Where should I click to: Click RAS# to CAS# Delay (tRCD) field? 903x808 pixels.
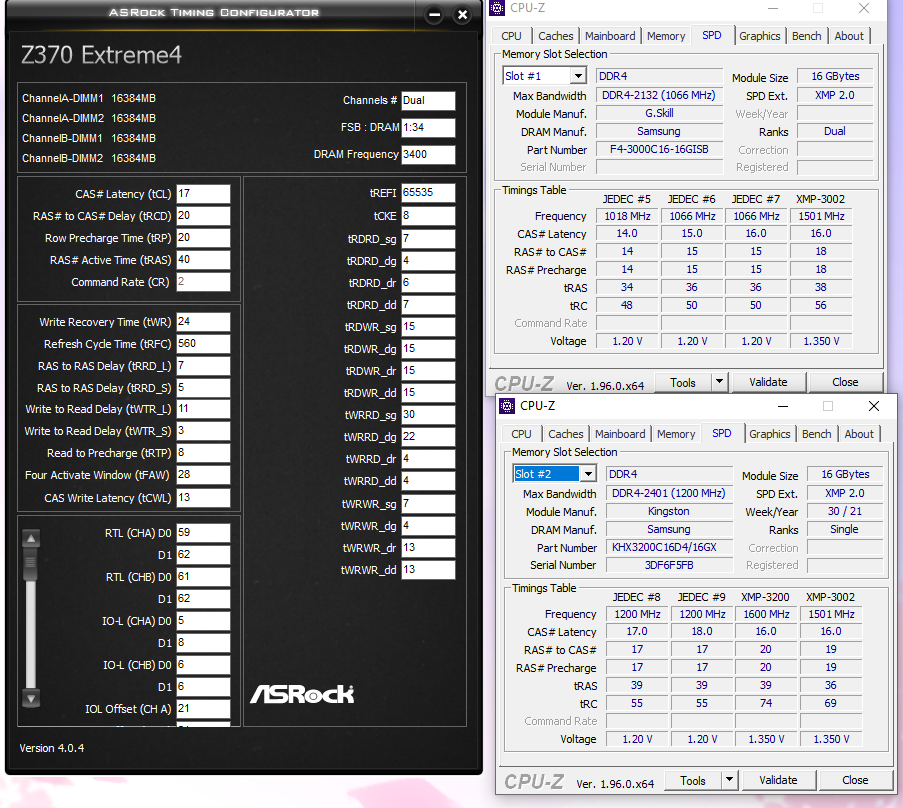tap(203, 215)
